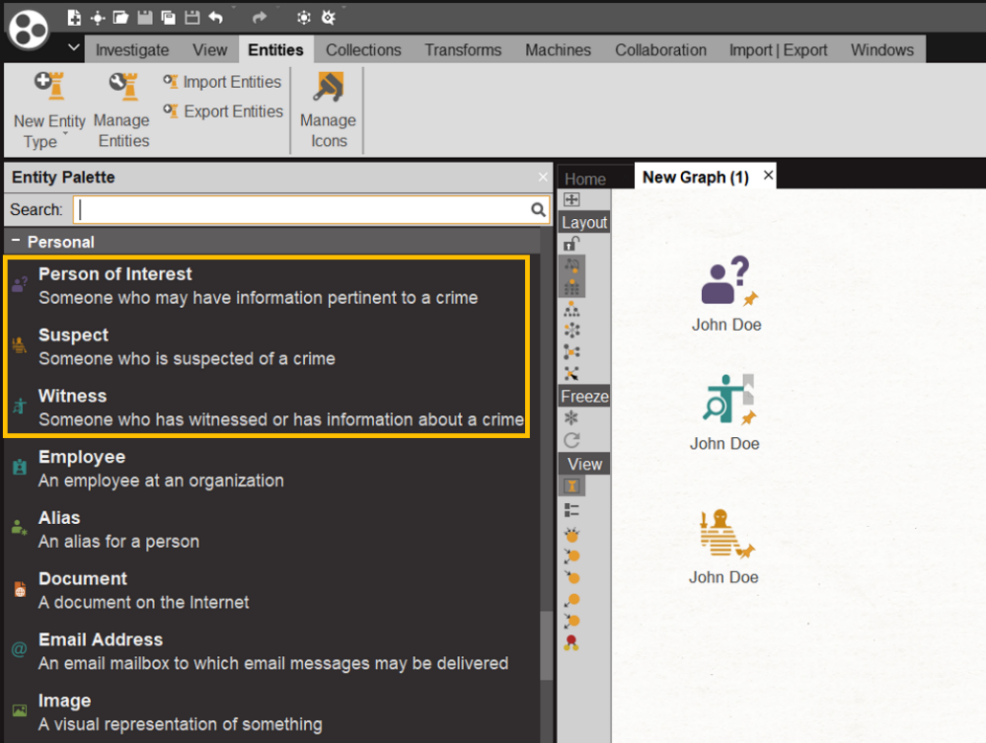Image resolution: width=986 pixels, height=743 pixels.
Task: Switch to the Home graph tab
Action: (585, 179)
